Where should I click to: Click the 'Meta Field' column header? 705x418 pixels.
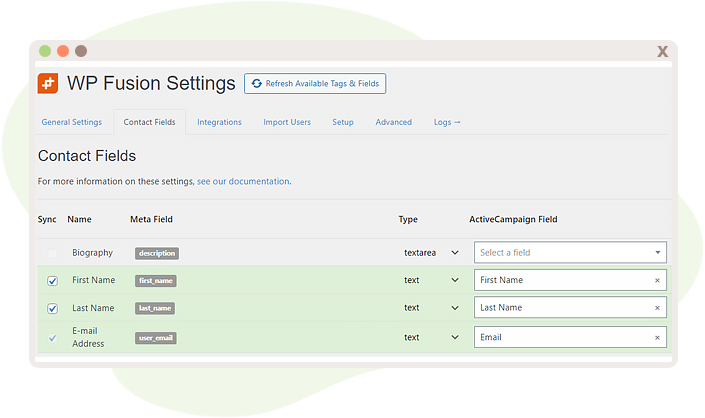click(152, 219)
